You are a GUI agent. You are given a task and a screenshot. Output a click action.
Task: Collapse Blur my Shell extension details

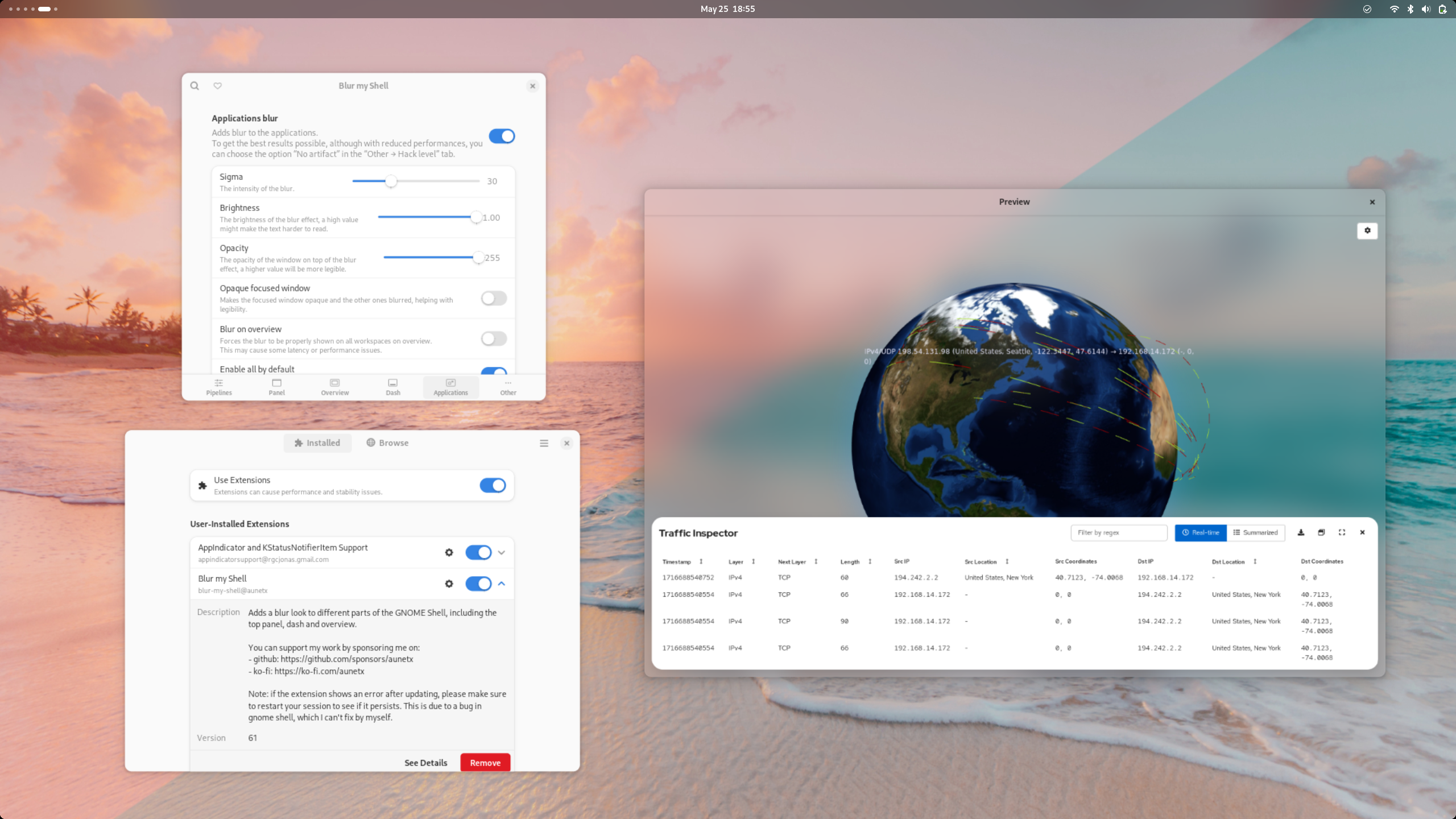502,584
